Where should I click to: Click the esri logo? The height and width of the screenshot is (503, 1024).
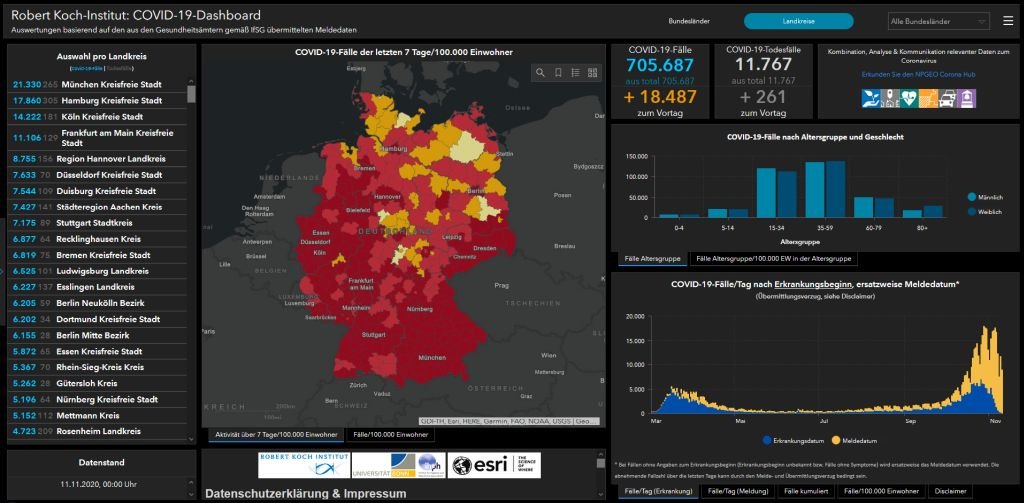(486, 465)
